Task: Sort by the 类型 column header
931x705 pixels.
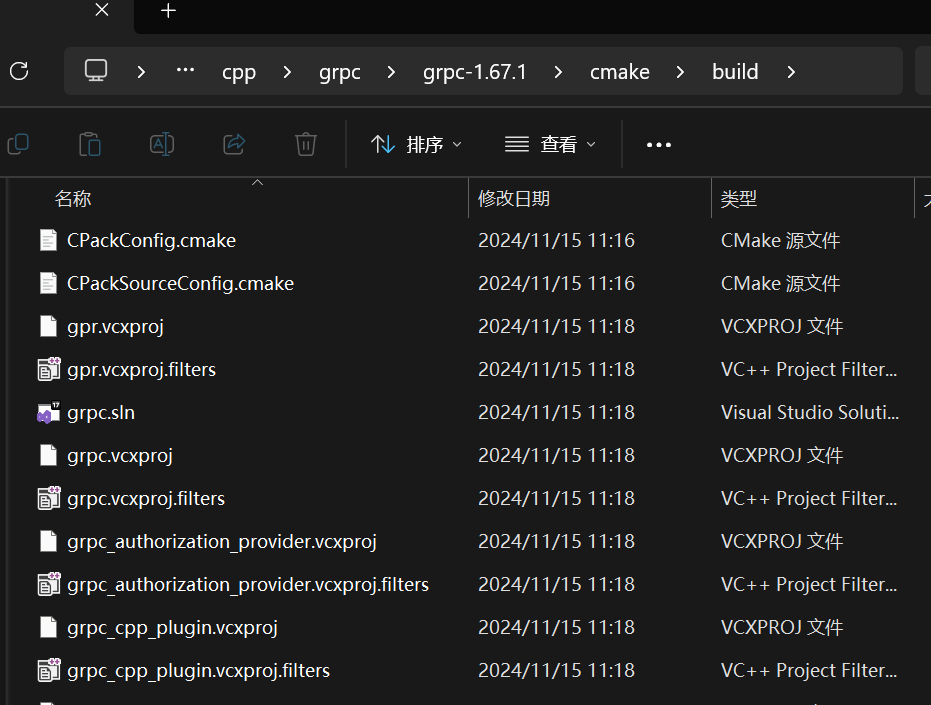Action: 738,198
